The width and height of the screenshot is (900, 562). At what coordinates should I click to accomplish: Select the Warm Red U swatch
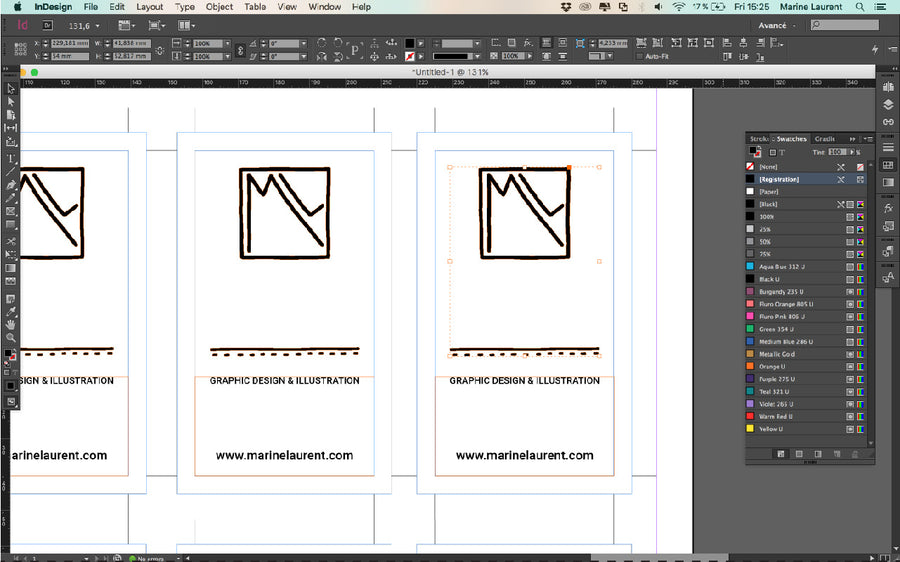point(806,416)
